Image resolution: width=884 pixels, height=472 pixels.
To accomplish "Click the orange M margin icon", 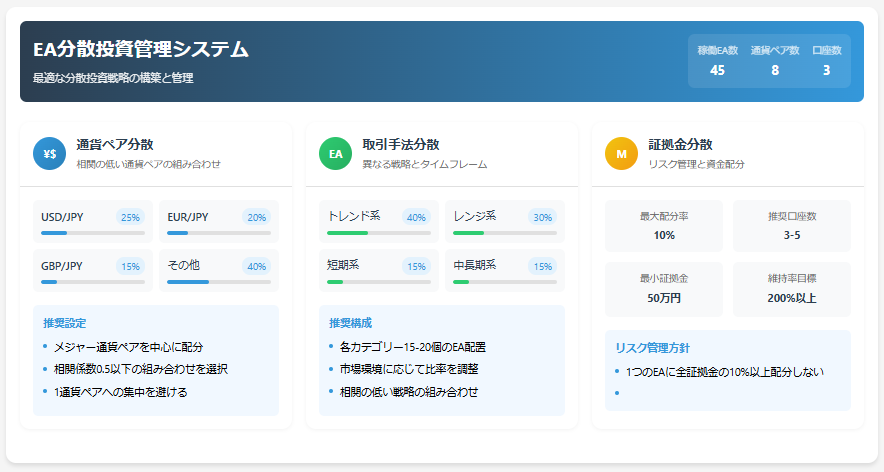I will [x=621, y=154].
